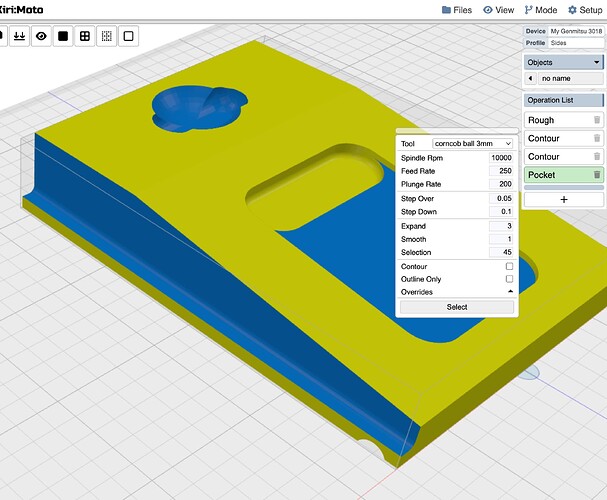607x500 pixels.
Task: Toggle the eye visibility icon
Action: coord(41,36)
